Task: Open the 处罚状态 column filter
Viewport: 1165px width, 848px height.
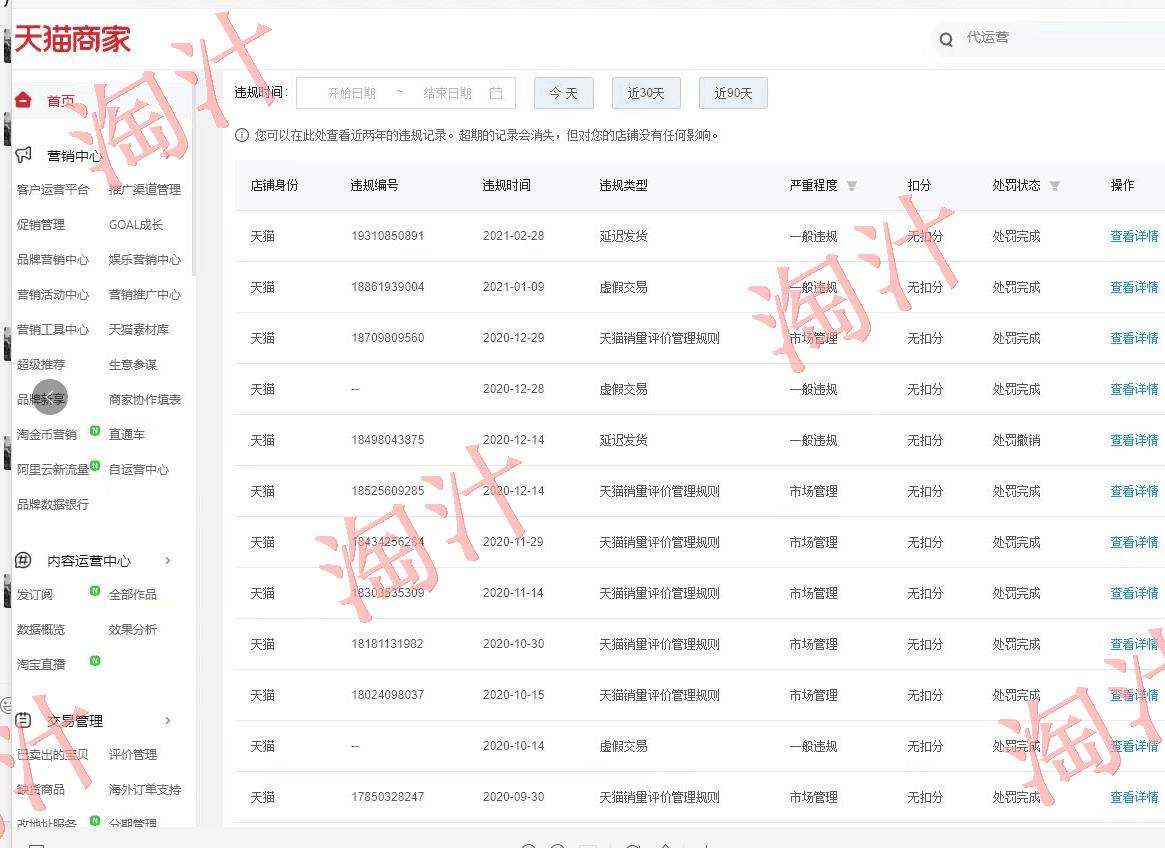Action: [1054, 186]
